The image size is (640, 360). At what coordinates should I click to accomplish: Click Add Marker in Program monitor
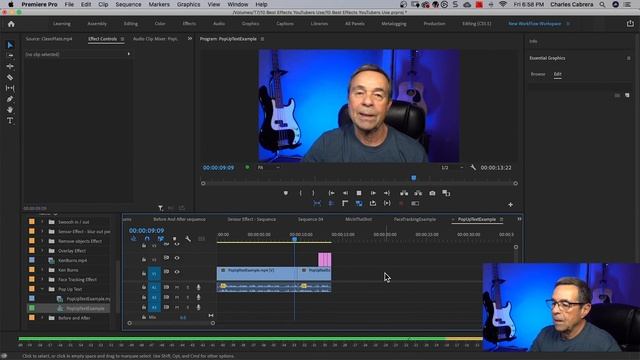coord(286,193)
